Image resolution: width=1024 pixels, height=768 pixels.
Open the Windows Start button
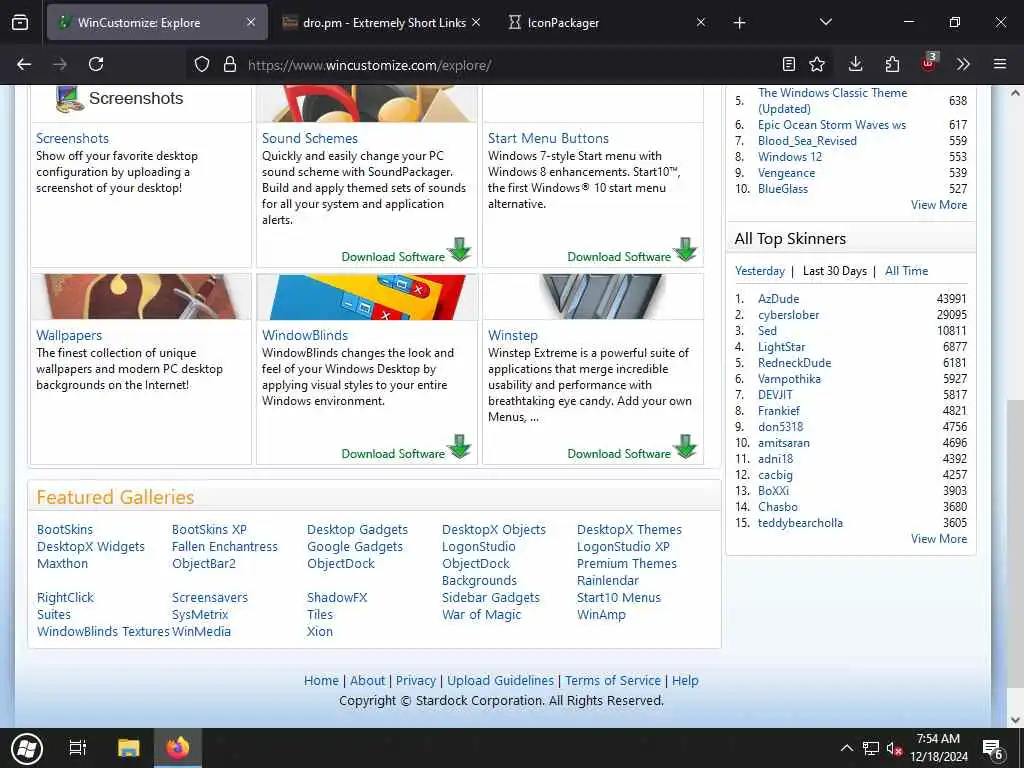[x=27, y=748]
